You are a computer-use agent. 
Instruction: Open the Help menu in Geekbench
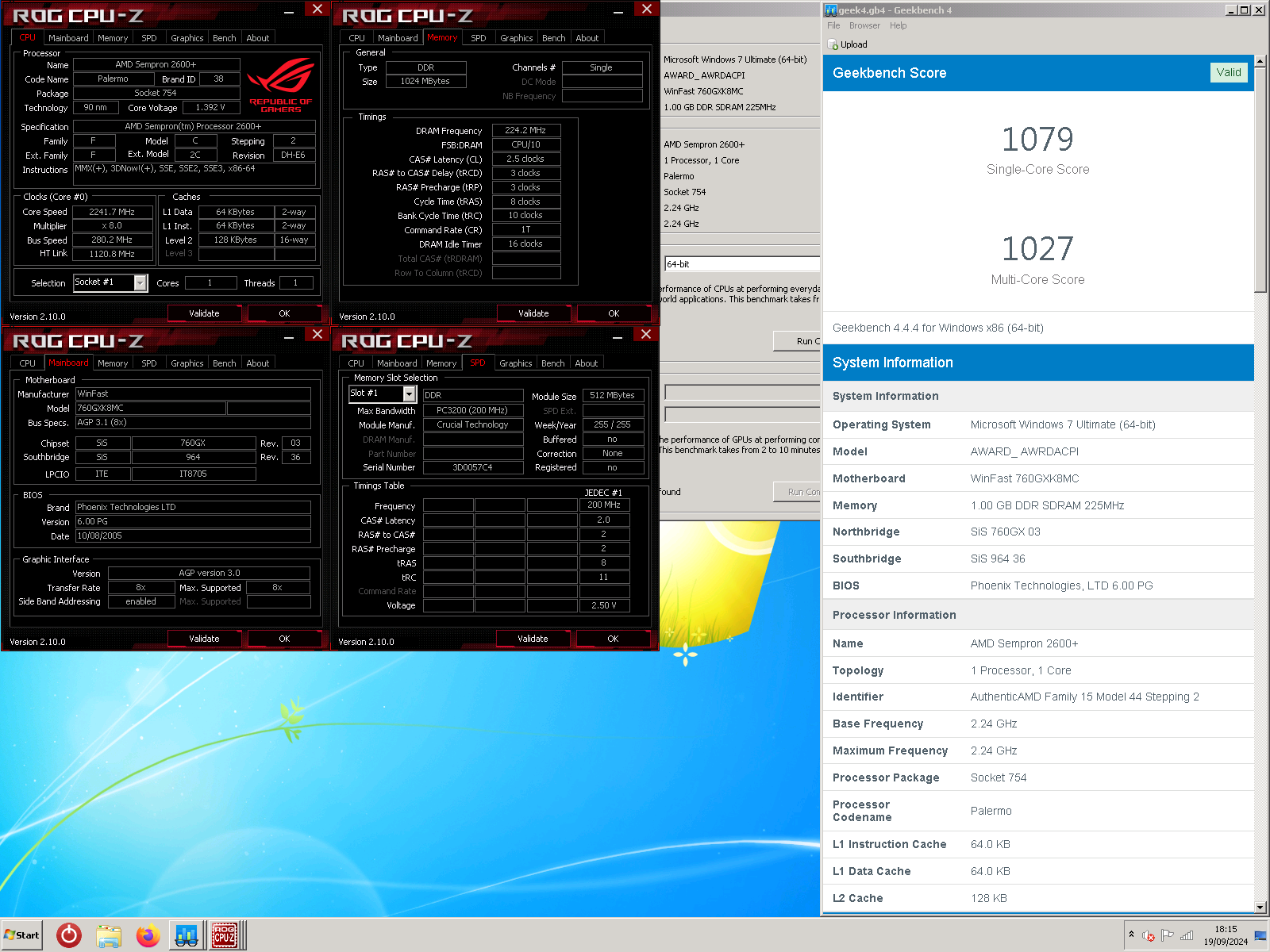898,25
